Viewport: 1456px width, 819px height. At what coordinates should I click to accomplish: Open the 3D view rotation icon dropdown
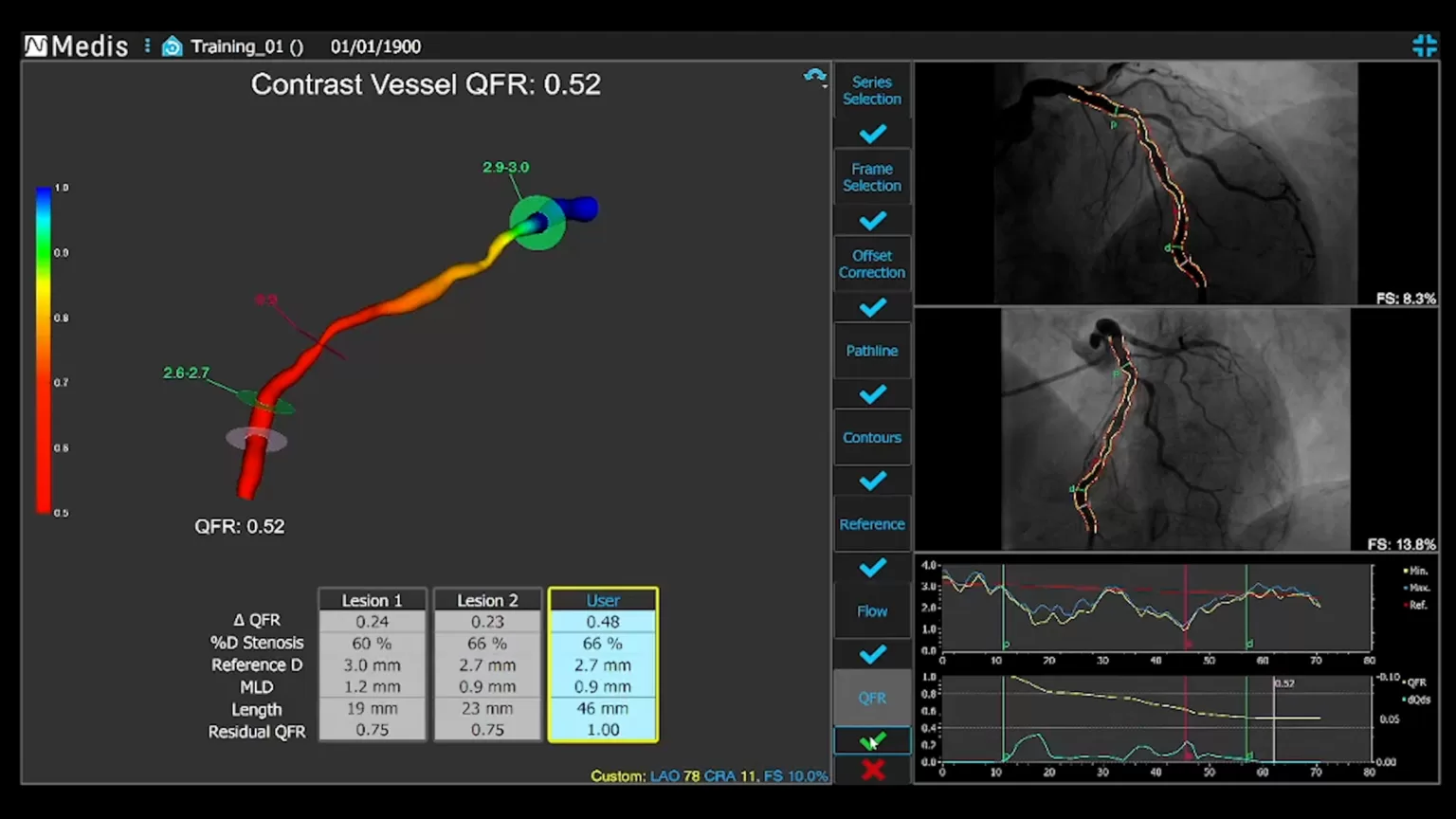pos(814,76)
